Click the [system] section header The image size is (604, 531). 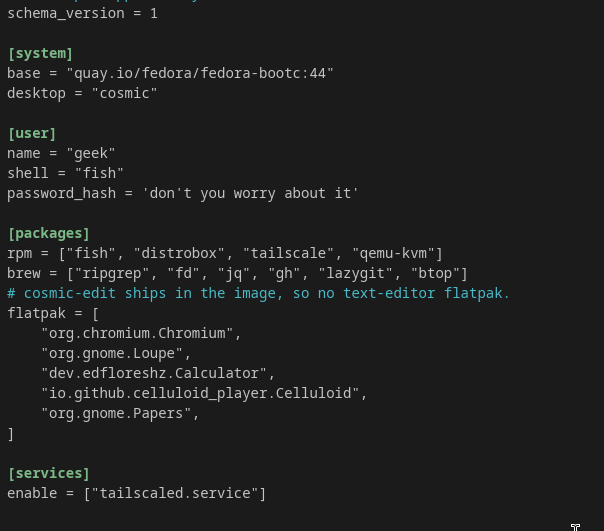[x=40, y=53]
